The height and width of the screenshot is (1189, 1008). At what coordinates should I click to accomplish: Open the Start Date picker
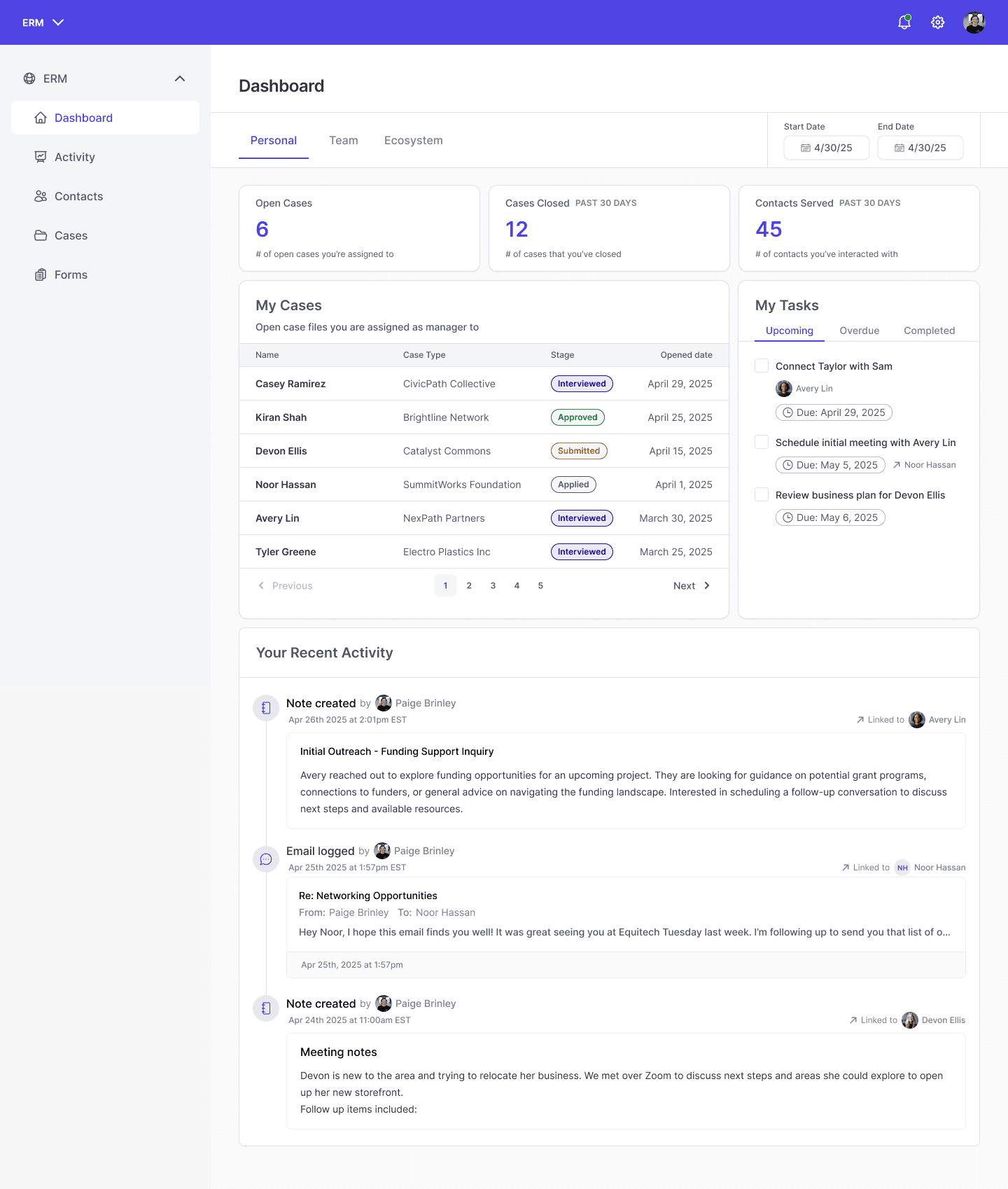(827, 148)
